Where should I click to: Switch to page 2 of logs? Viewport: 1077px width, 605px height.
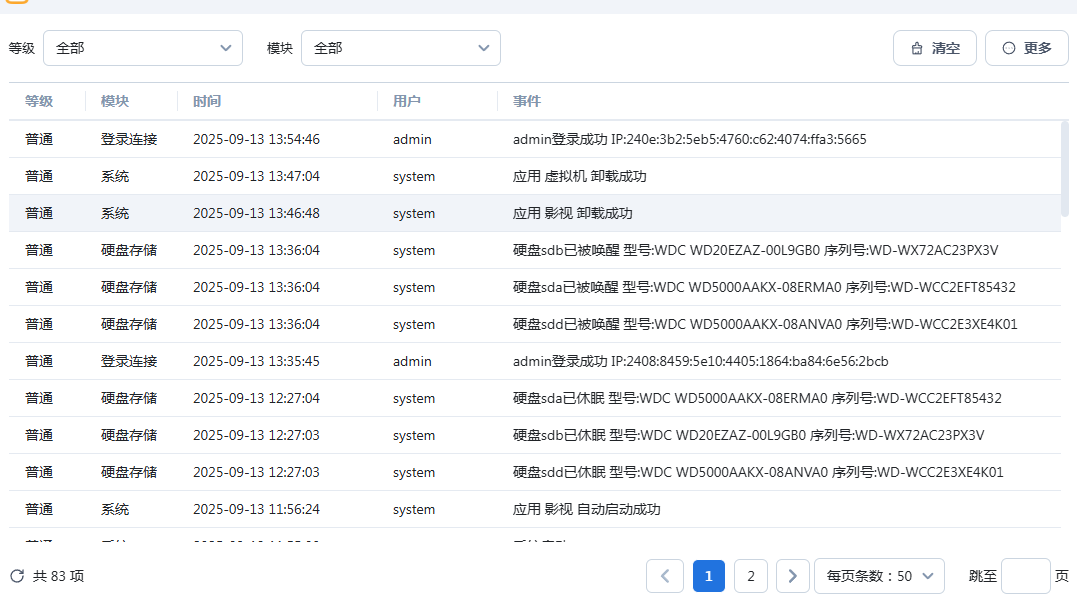coord(751,576)
